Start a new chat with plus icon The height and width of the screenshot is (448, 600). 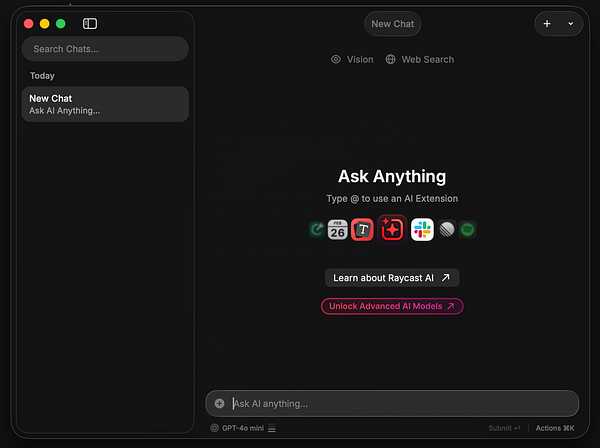(547, 24)
